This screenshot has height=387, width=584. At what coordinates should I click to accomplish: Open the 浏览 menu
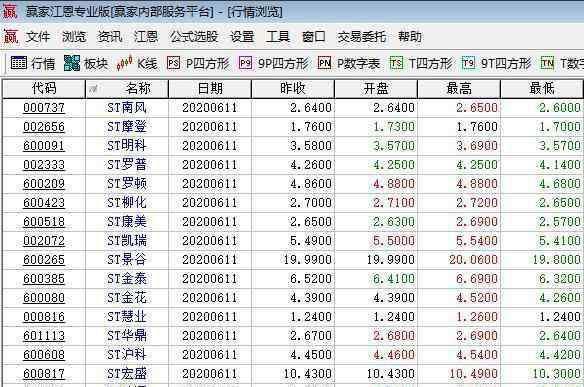point(74,37)
